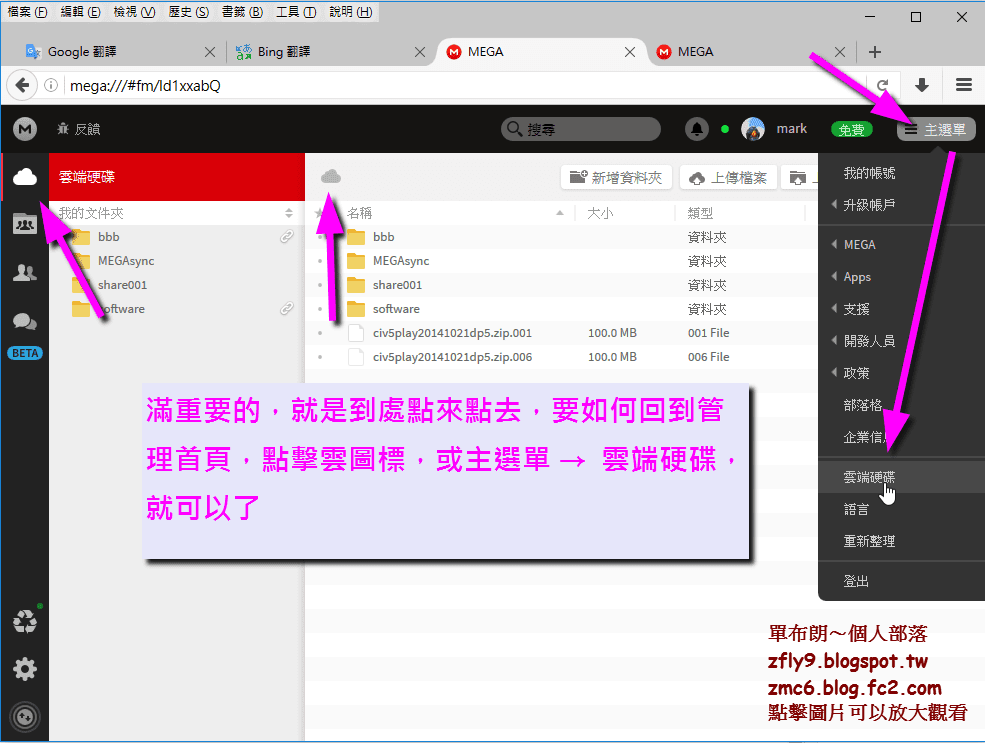Select civ5play20141021dp5.zip.006 file row
Screen dimensions: 985x743
click(x=561, y=357)
